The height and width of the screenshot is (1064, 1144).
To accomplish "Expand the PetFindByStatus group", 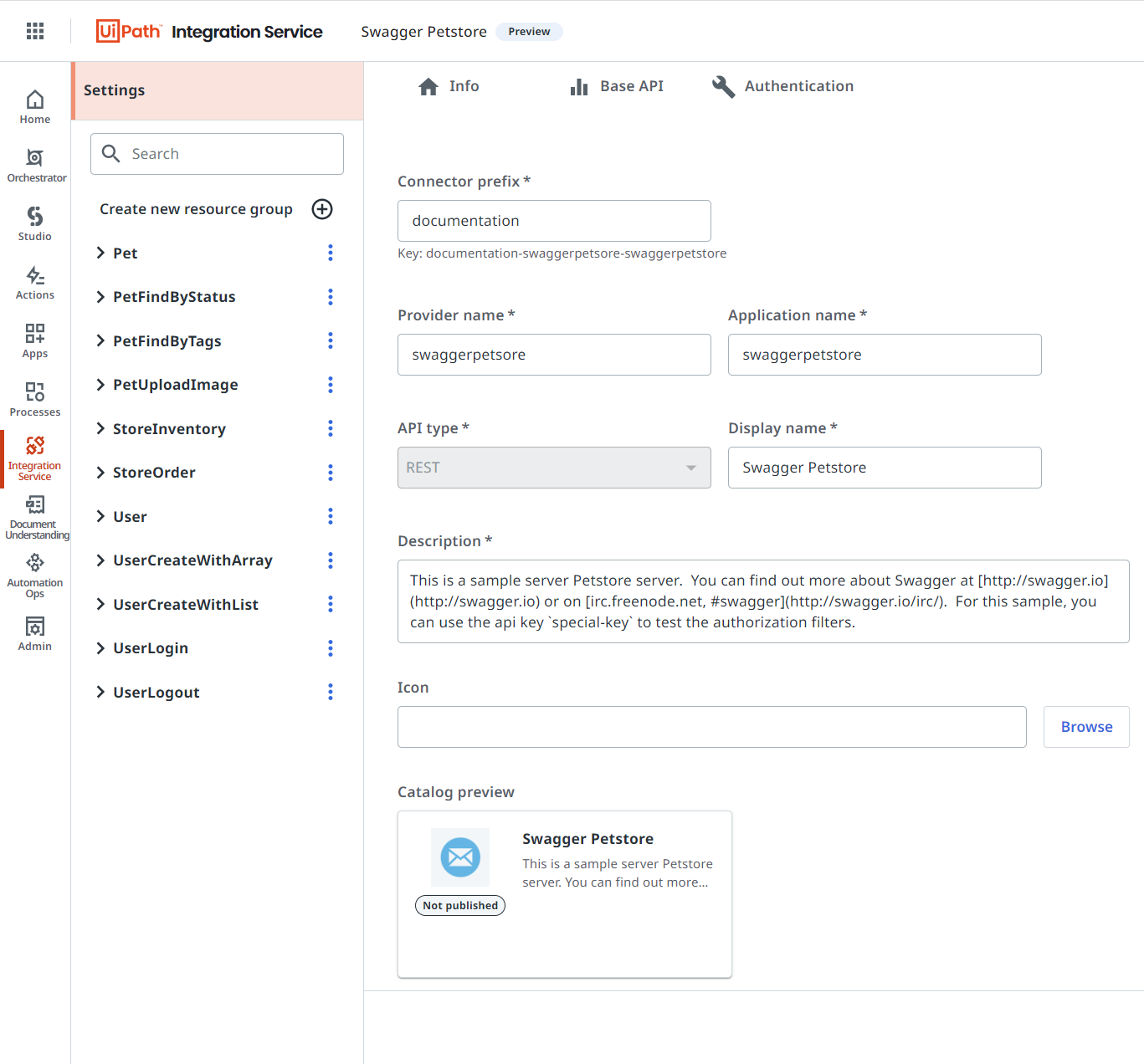I will pyautogui.click(x=100, y=297).
